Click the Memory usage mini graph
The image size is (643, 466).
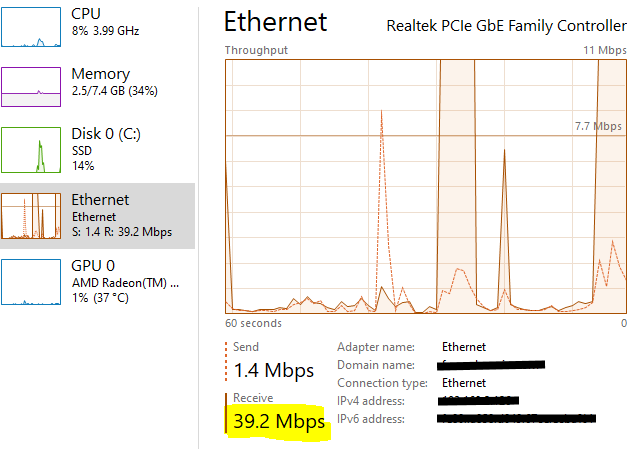(x=30, y=86)
